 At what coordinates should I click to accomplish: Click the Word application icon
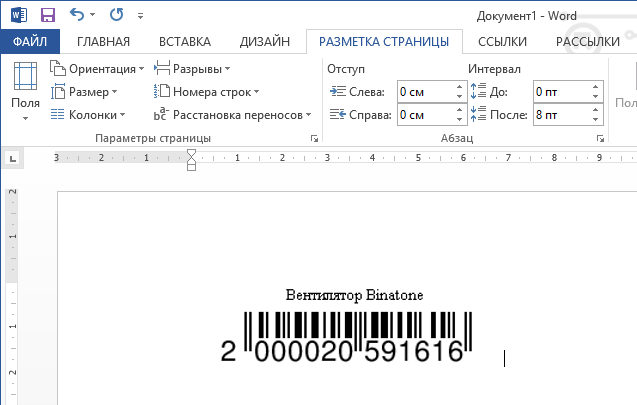point(19,15)
